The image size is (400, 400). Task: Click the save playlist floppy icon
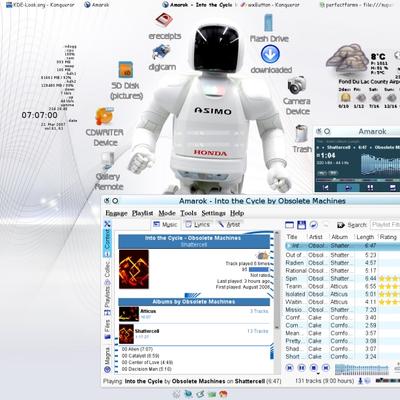[x=301, y=225]
